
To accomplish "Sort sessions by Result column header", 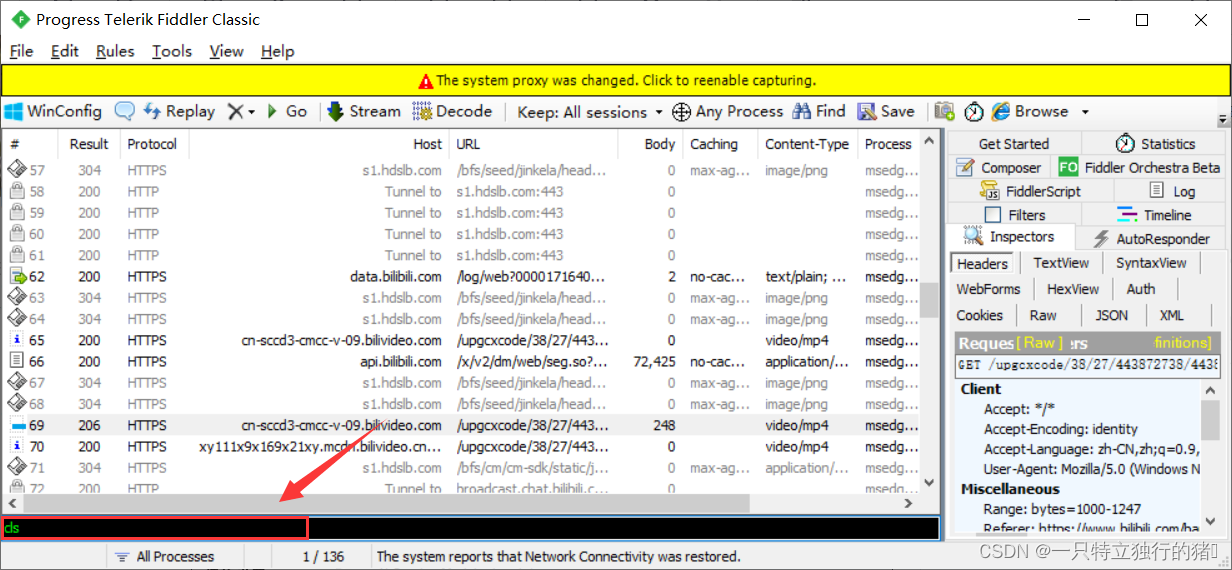I will click(x=89, y=144).
